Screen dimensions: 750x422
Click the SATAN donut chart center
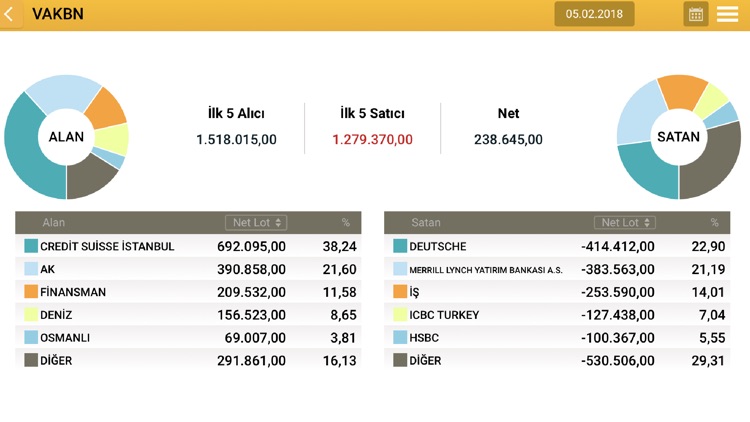click(678, 137)
